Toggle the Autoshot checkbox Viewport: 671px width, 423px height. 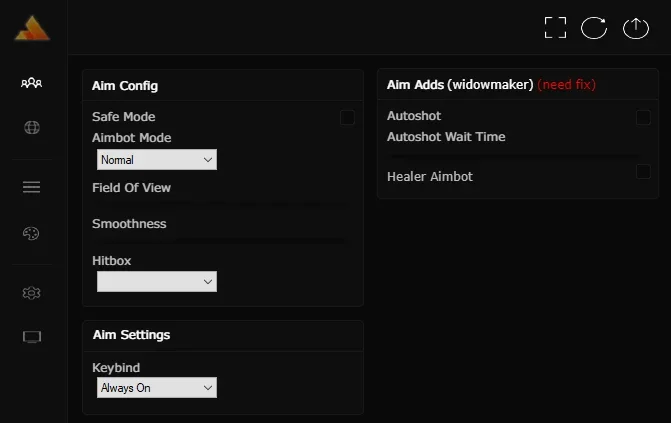643,117
